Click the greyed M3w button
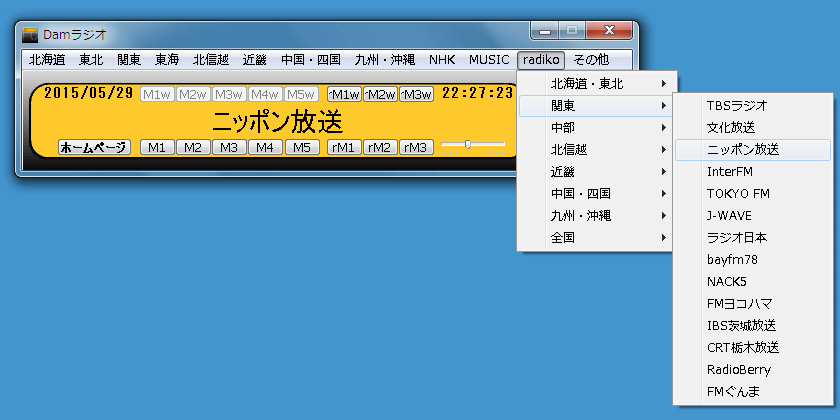The width and height of the screenshot is (840, 420). (229, 94)
